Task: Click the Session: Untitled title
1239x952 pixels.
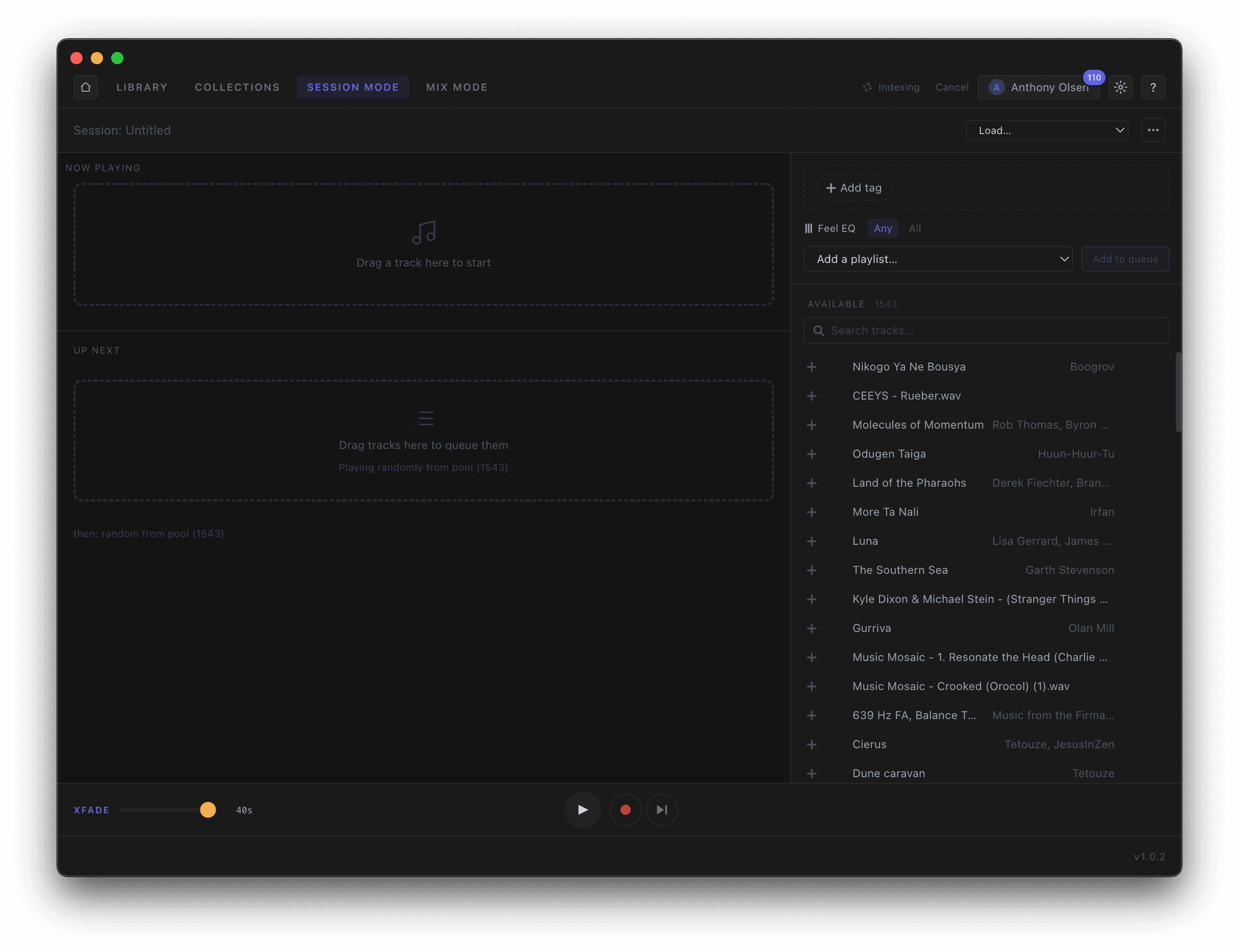Action: (x=122, y=130)
